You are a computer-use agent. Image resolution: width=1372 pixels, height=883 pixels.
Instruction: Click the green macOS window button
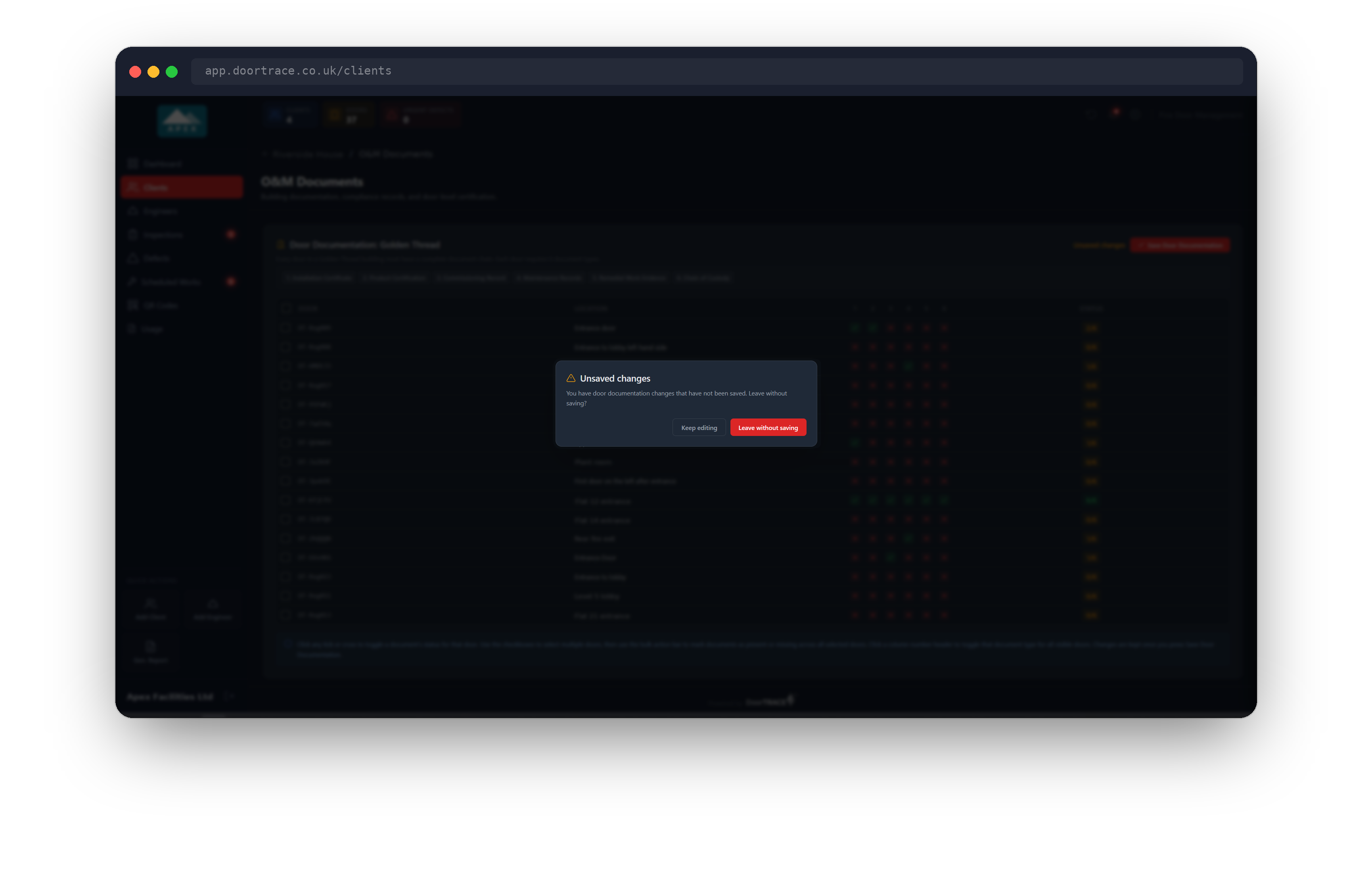pyautogui.click(x=171, y=72)
